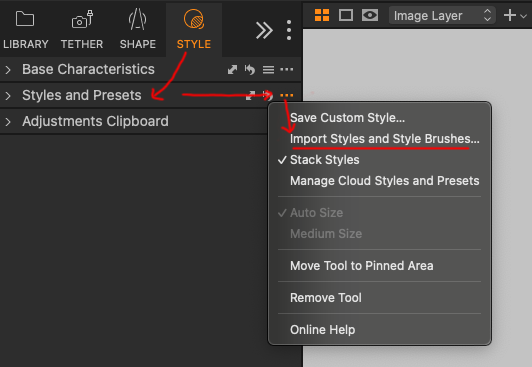Expand the Base Characteristics panel
532x367 pixels.
tap(8, 70)
